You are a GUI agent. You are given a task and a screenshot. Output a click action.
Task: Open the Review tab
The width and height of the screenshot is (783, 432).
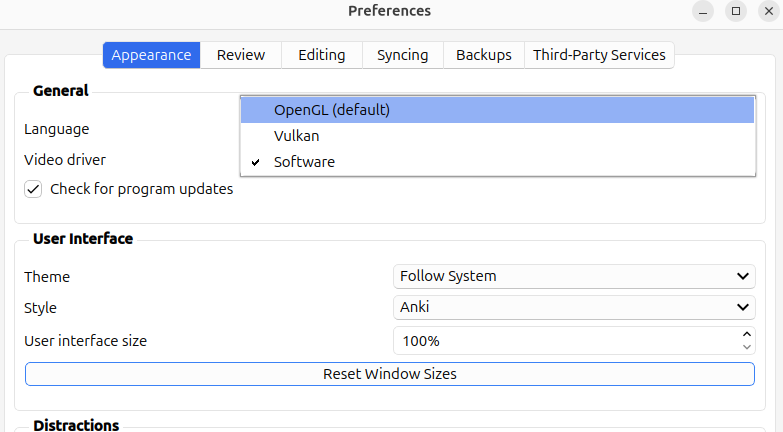tap(241, 55)
